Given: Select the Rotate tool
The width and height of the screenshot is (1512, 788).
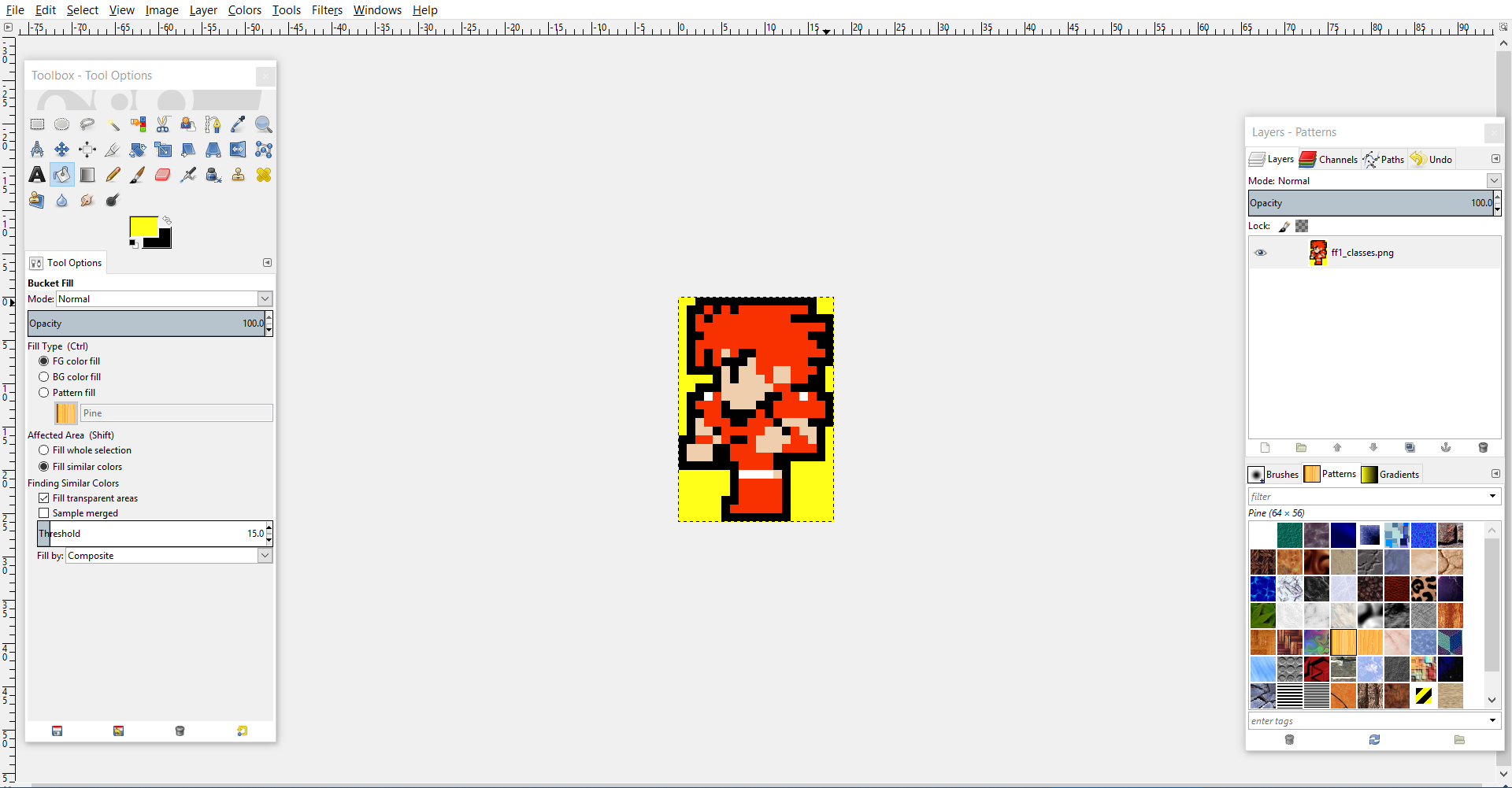Looking at the screenshot, I should 138,150.
